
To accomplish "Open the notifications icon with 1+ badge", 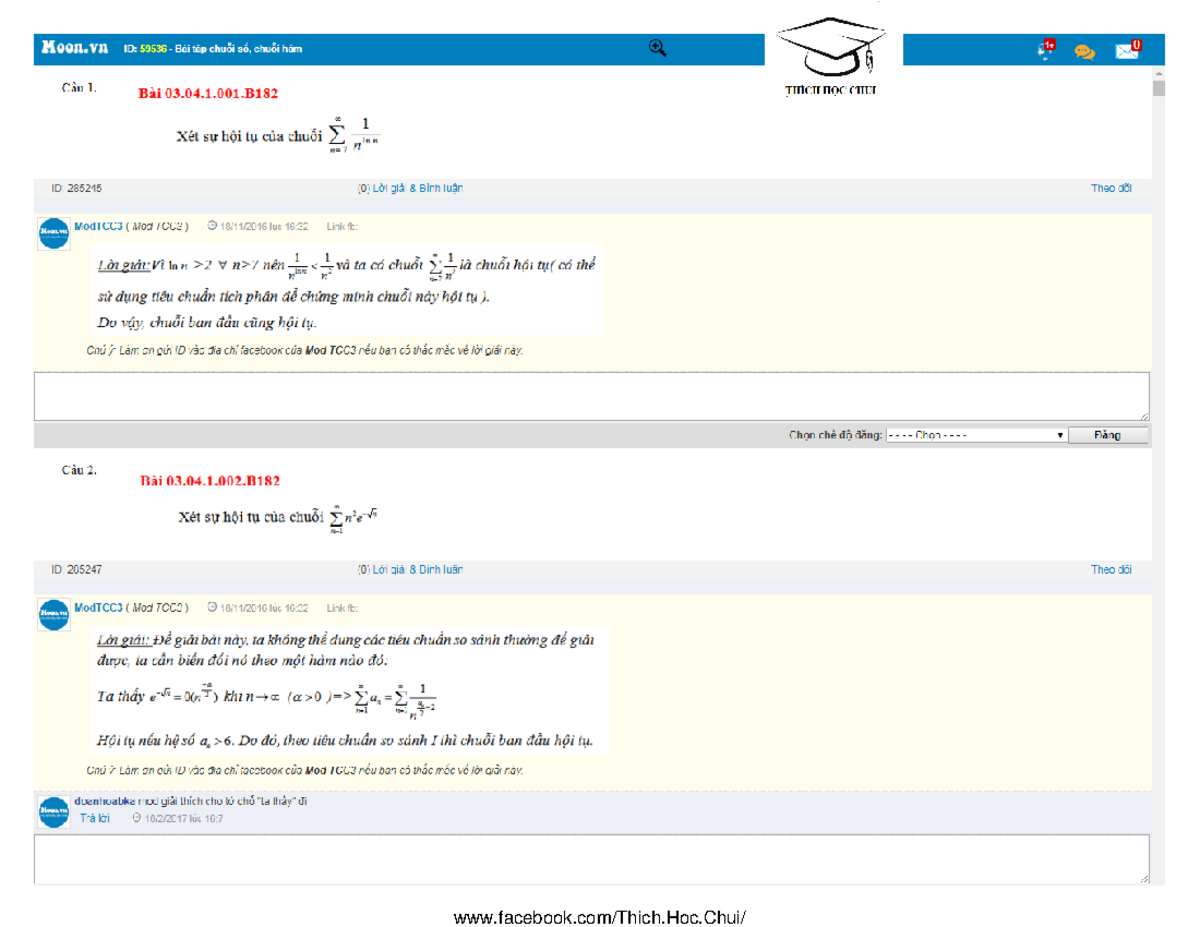I will [1046, 49].
